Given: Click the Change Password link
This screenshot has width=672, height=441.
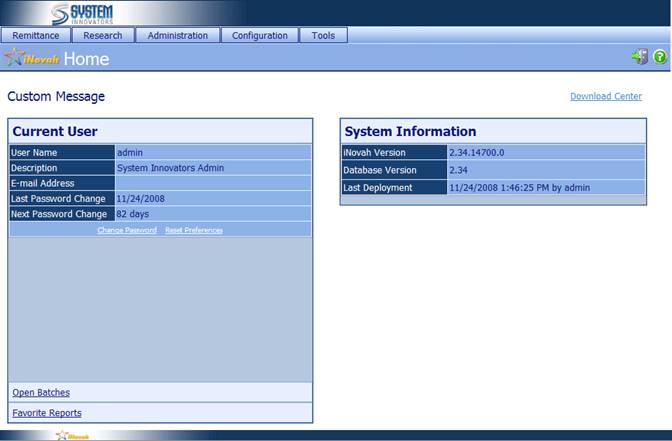Looking at the screenshot, I should coord(127,230).
